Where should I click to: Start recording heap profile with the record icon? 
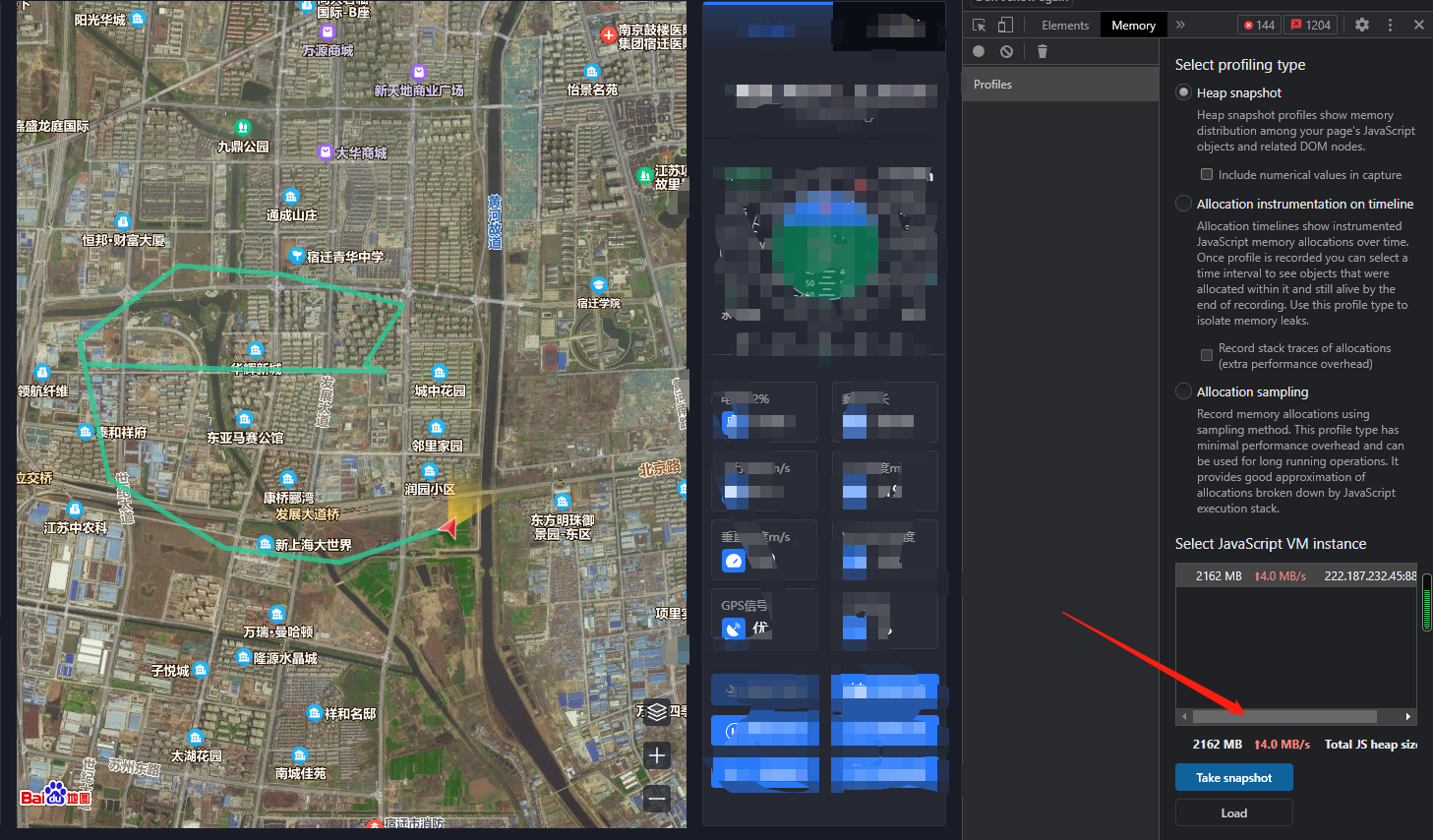(x=979, y=51)
